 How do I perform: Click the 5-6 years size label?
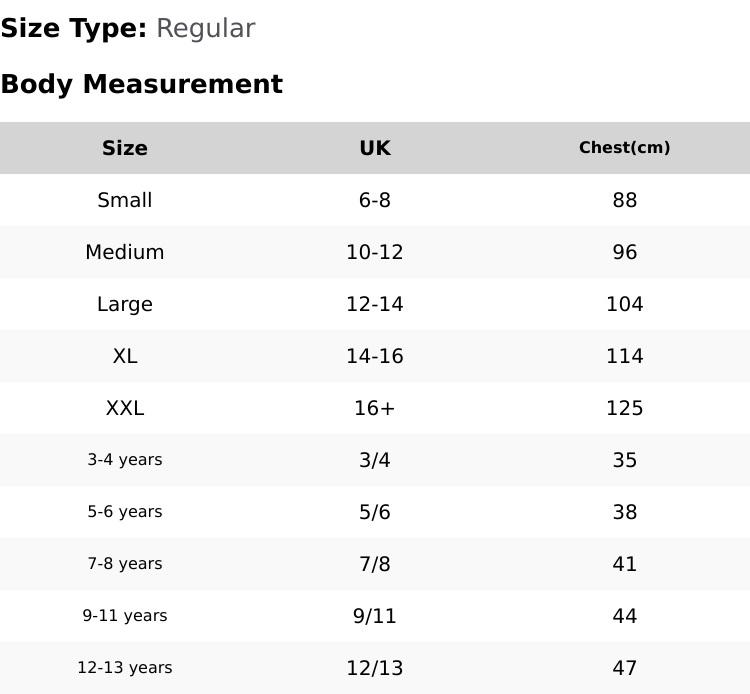125,512
